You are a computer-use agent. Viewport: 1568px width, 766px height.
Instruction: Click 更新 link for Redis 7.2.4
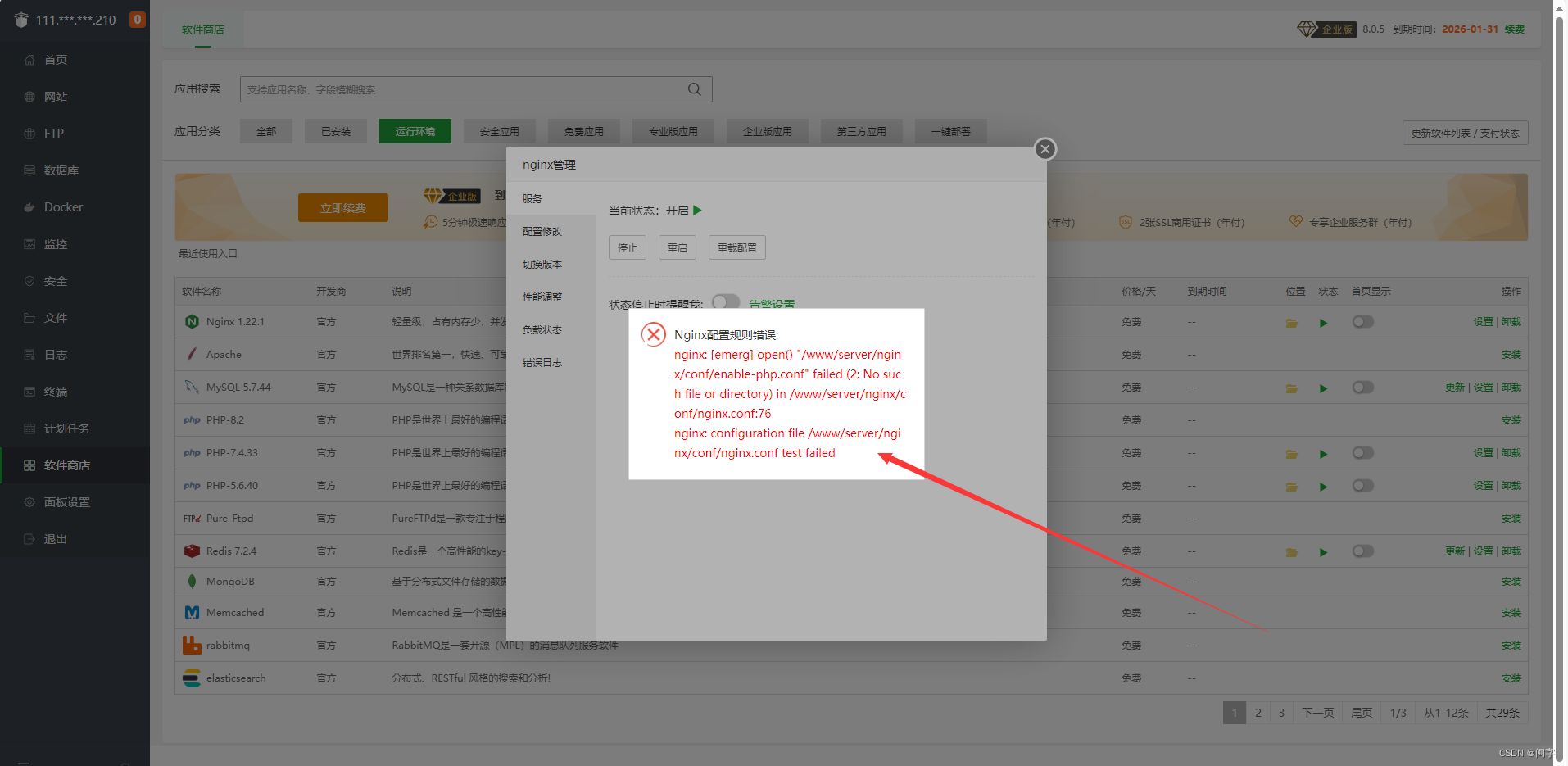[x=1455, y=551]
